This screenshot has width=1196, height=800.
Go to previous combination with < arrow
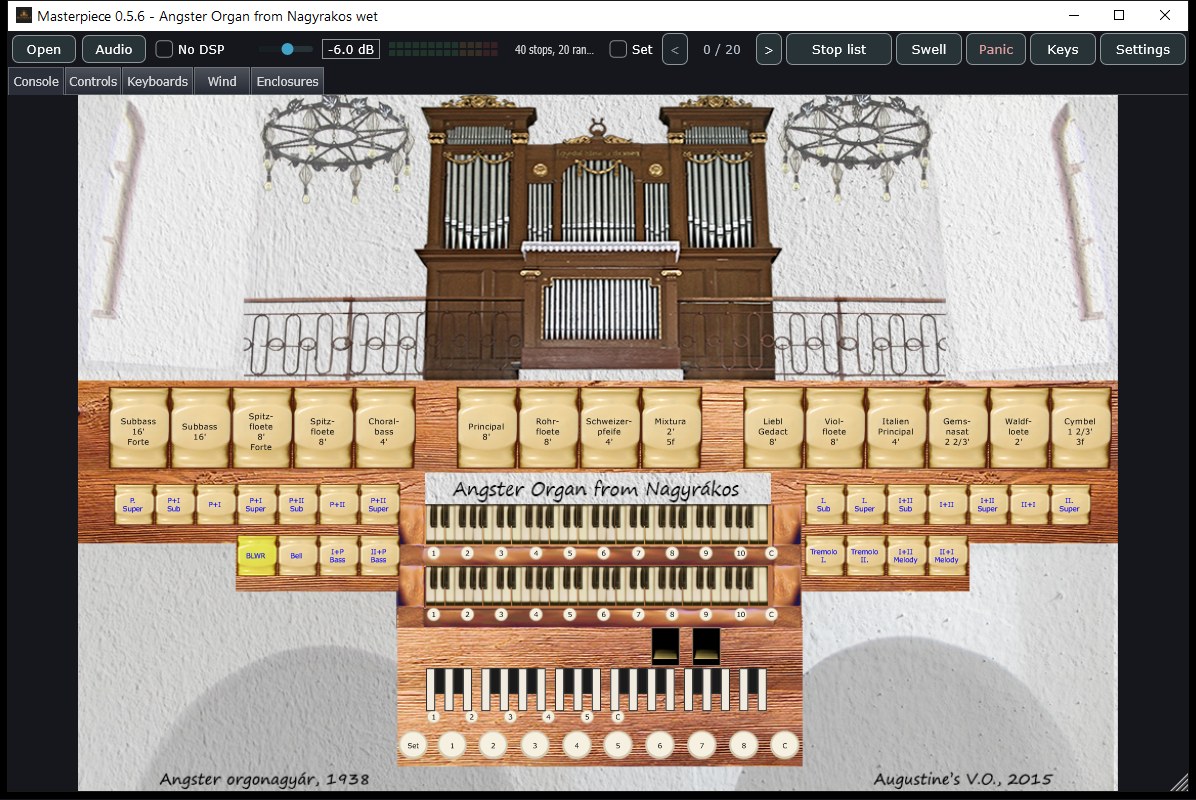(675, 50)
